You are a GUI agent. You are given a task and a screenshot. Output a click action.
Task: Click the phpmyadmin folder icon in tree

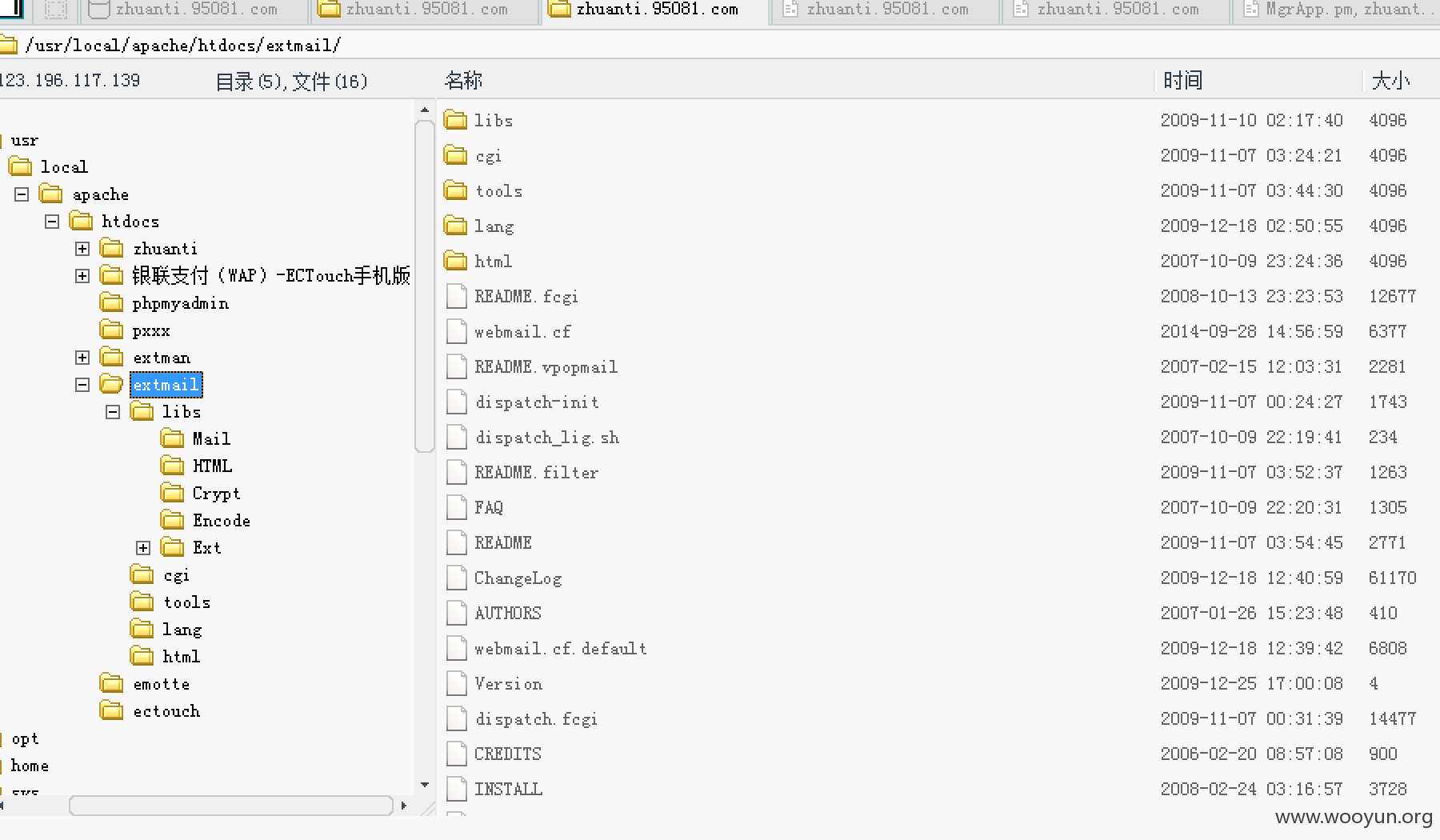coord(112,302)
